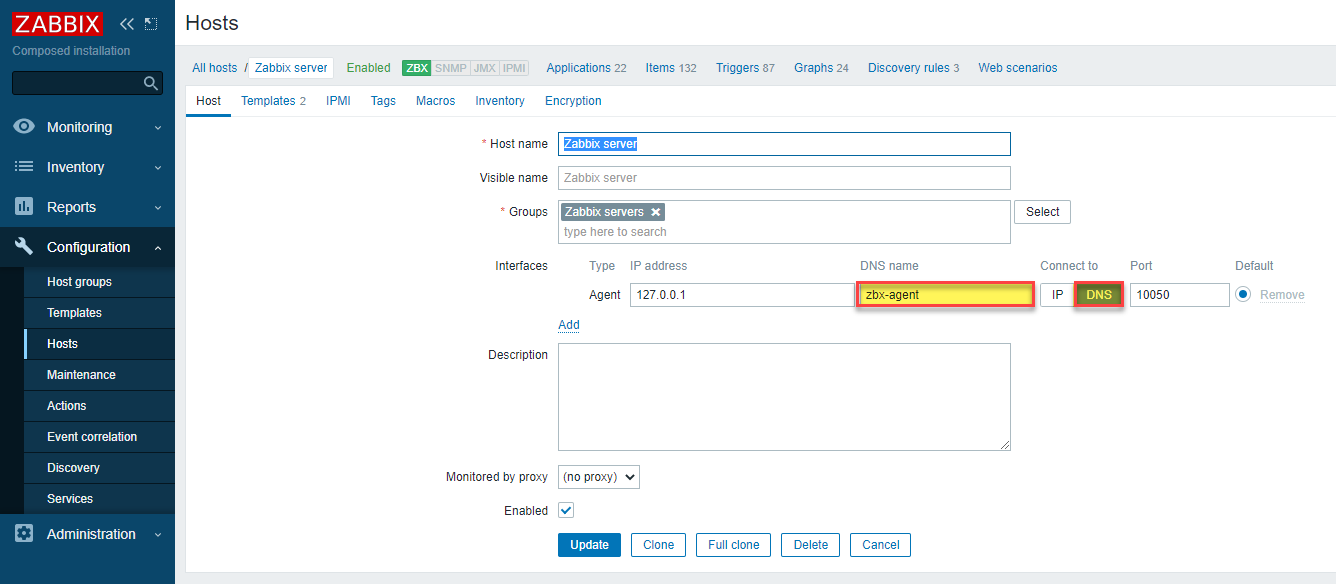Viewport: 1336px width, 584px height.
Task: Click into the DNS name field
Action: click(945, 295)
